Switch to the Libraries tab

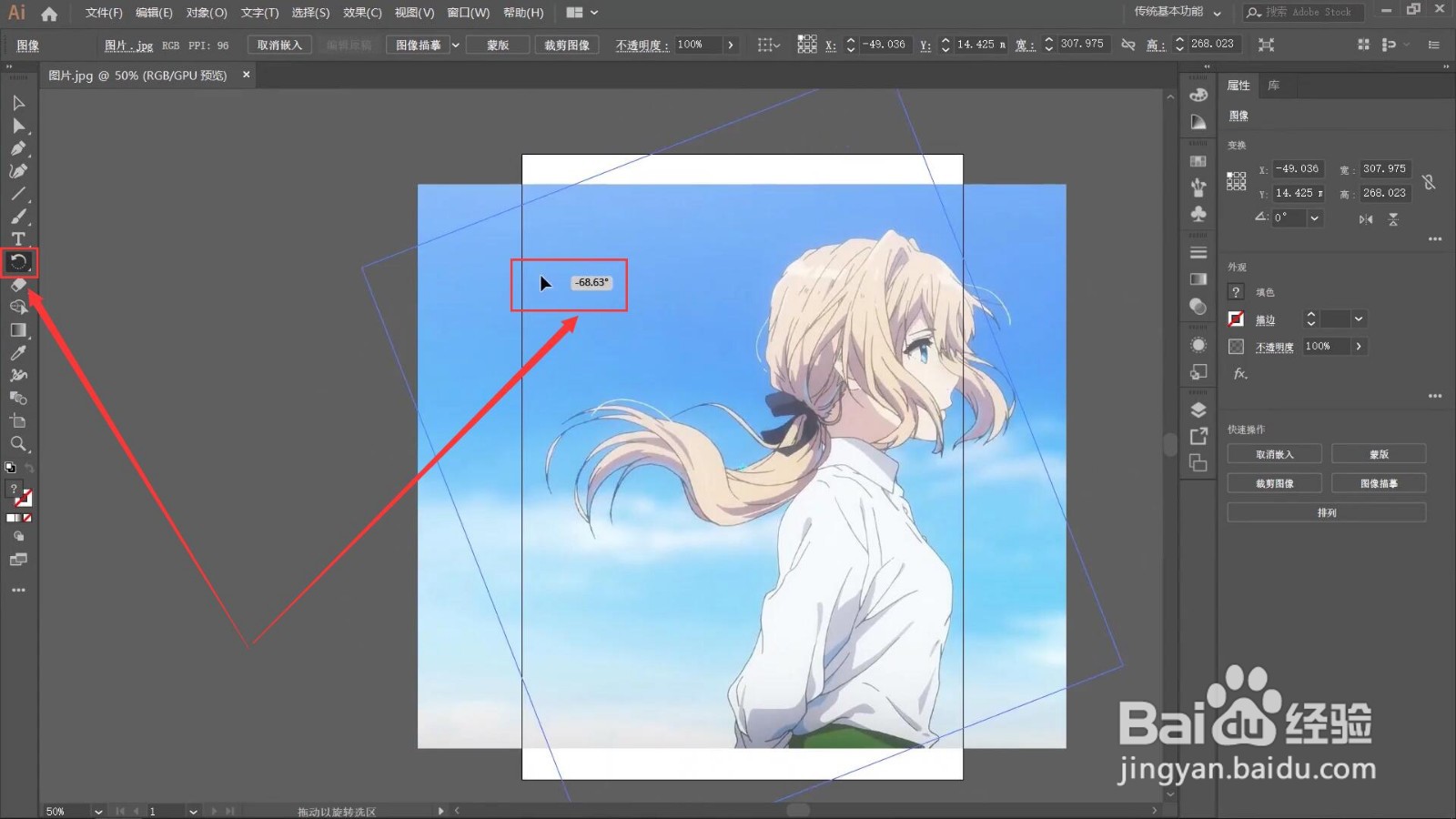pos(1274,86)
